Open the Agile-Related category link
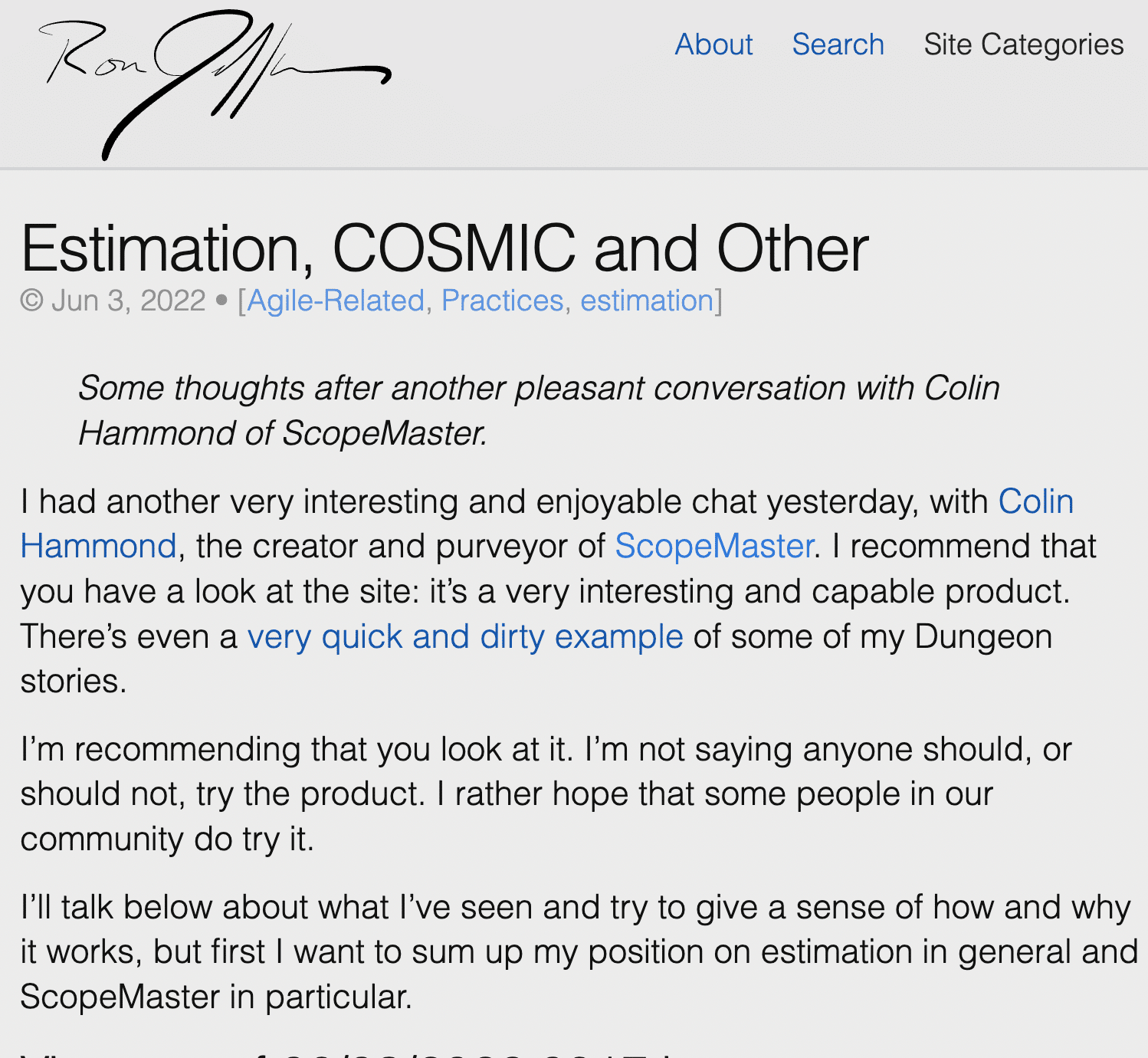Screen dimensions: 1148x1058 click(x=336, y=301)
